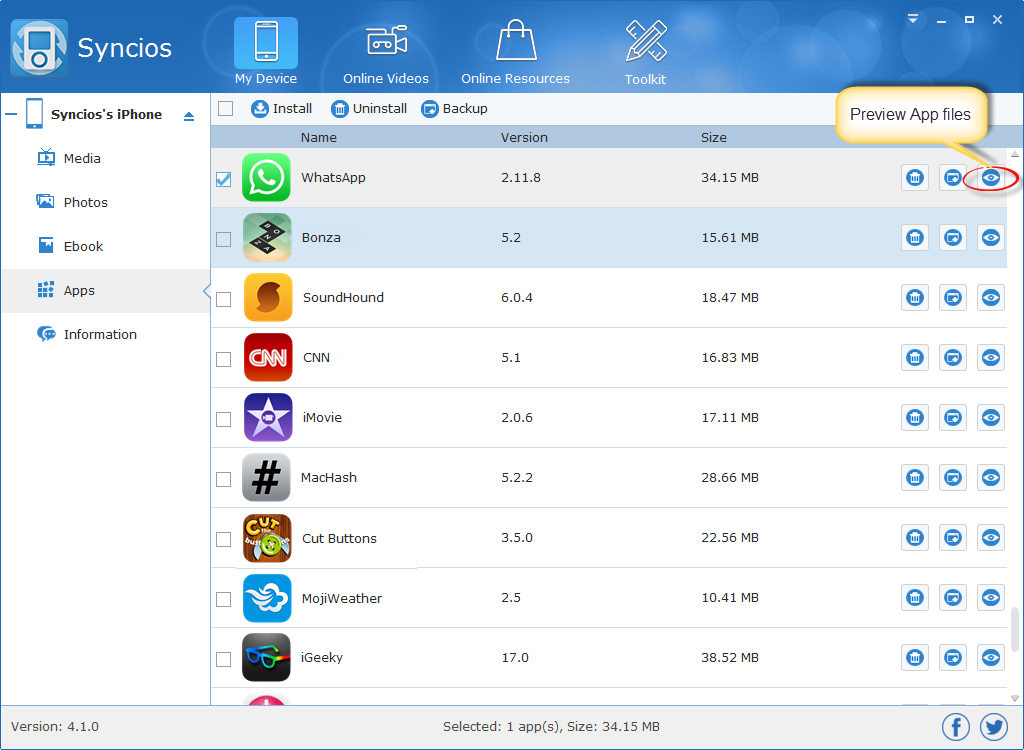Image resolution: width=1024 pixels, height=750 pixels.
Task: Preview CNN app files via eye icon
Action: click(x=991, y=357)
